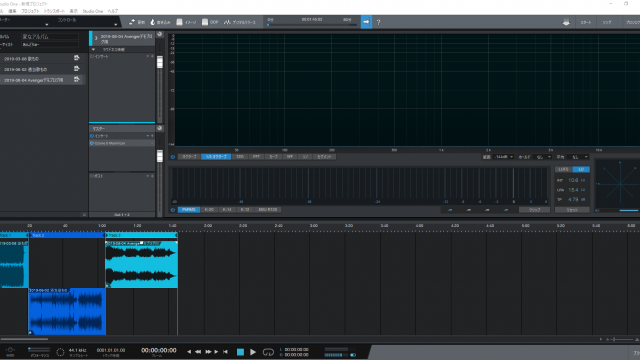Open the Transport menu in menu bar

54,11
